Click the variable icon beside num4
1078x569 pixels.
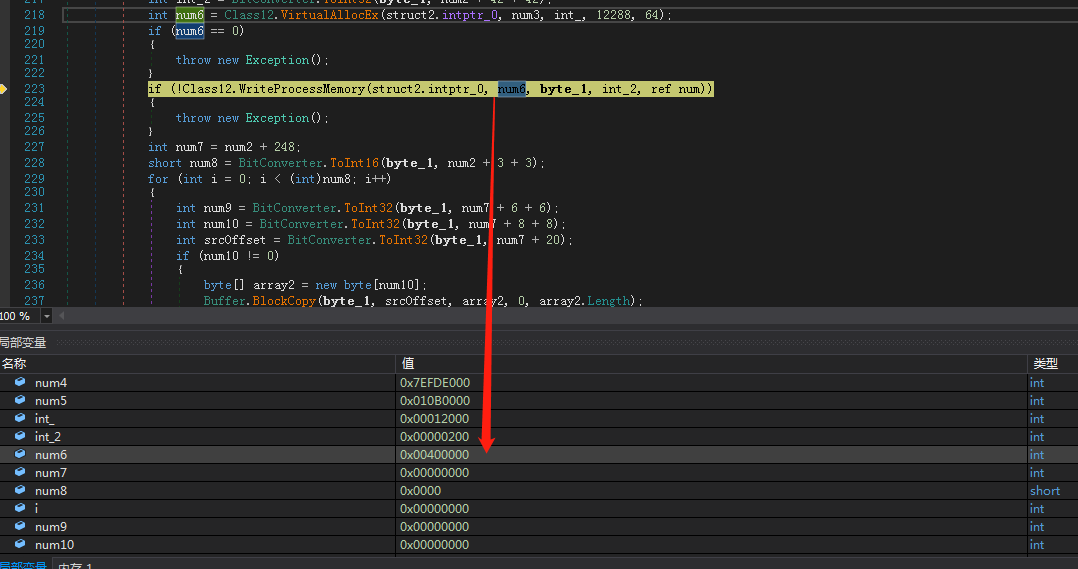(x=20, y=382)
